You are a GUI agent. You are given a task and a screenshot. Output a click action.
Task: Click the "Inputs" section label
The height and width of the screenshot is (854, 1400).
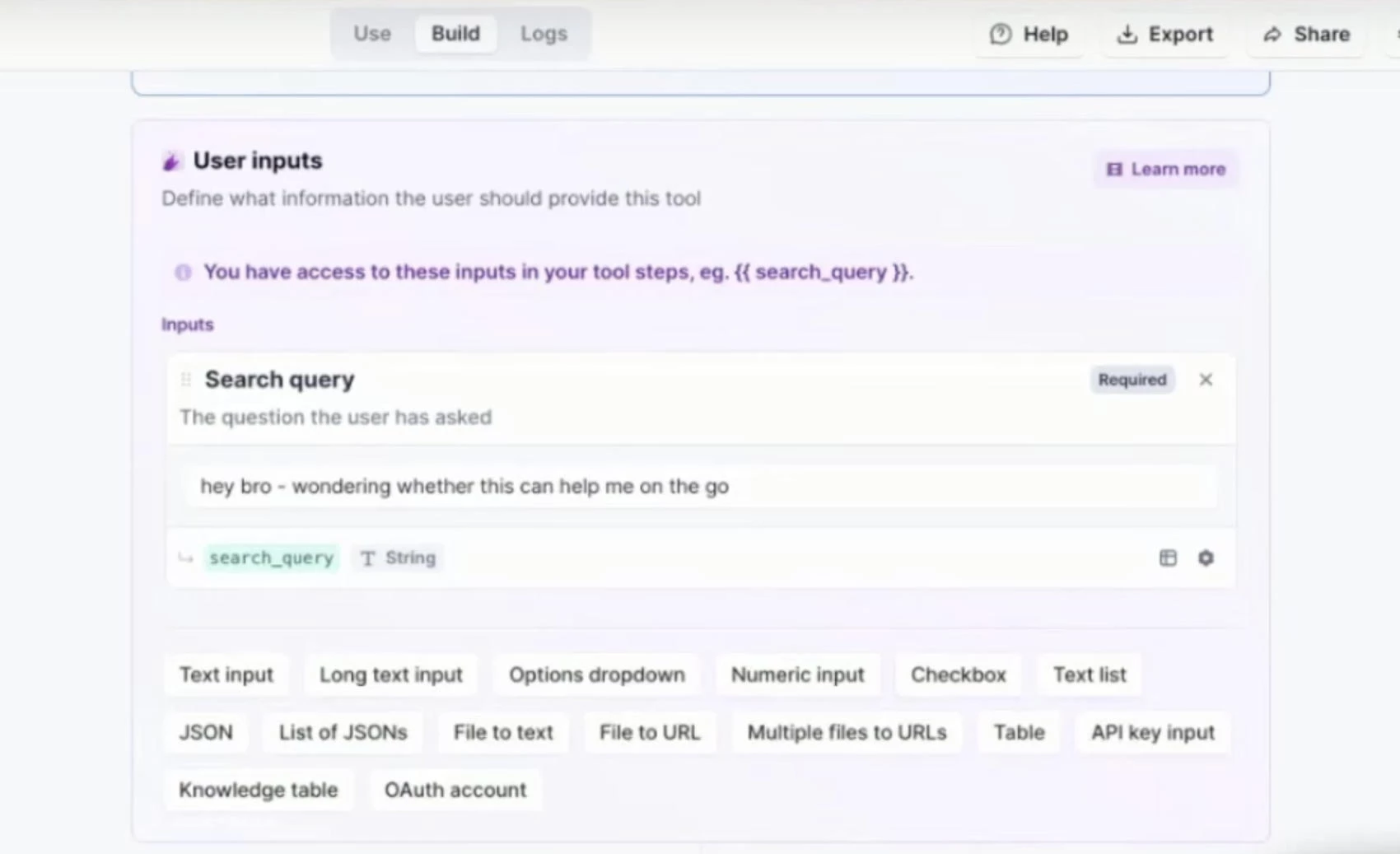tap(188, 324)
